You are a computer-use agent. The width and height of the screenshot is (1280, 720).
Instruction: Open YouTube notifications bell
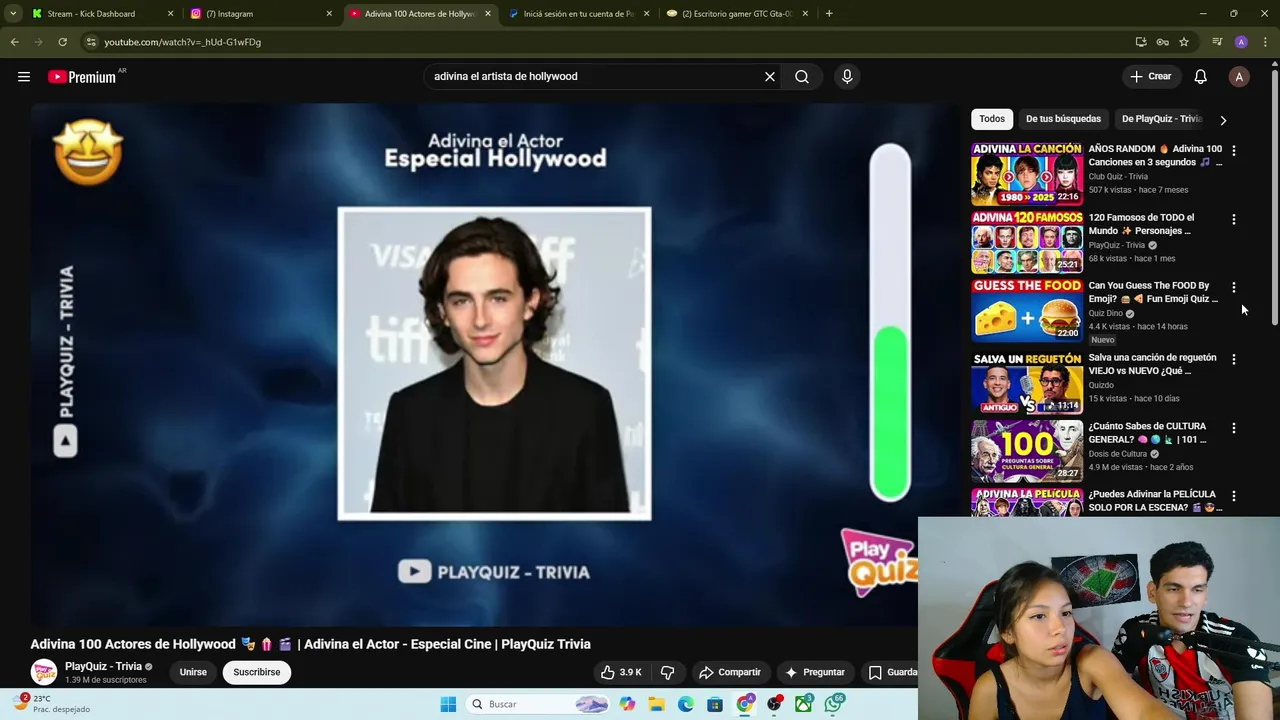pos(1200,76)
